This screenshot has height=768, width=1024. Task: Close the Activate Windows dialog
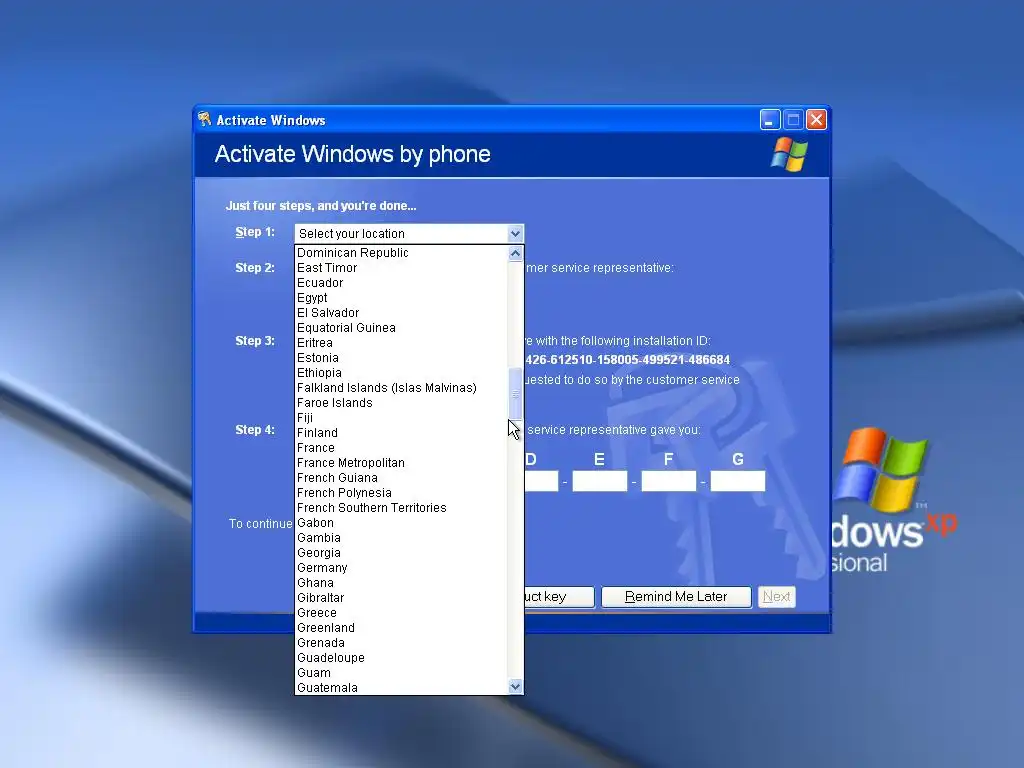pos(816,120)
